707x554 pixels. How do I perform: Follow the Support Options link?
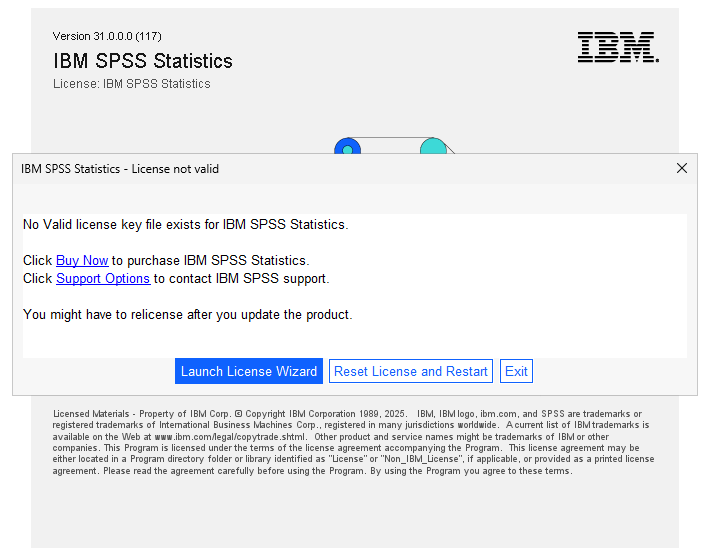pyautogui.click(x=103, y=278)
